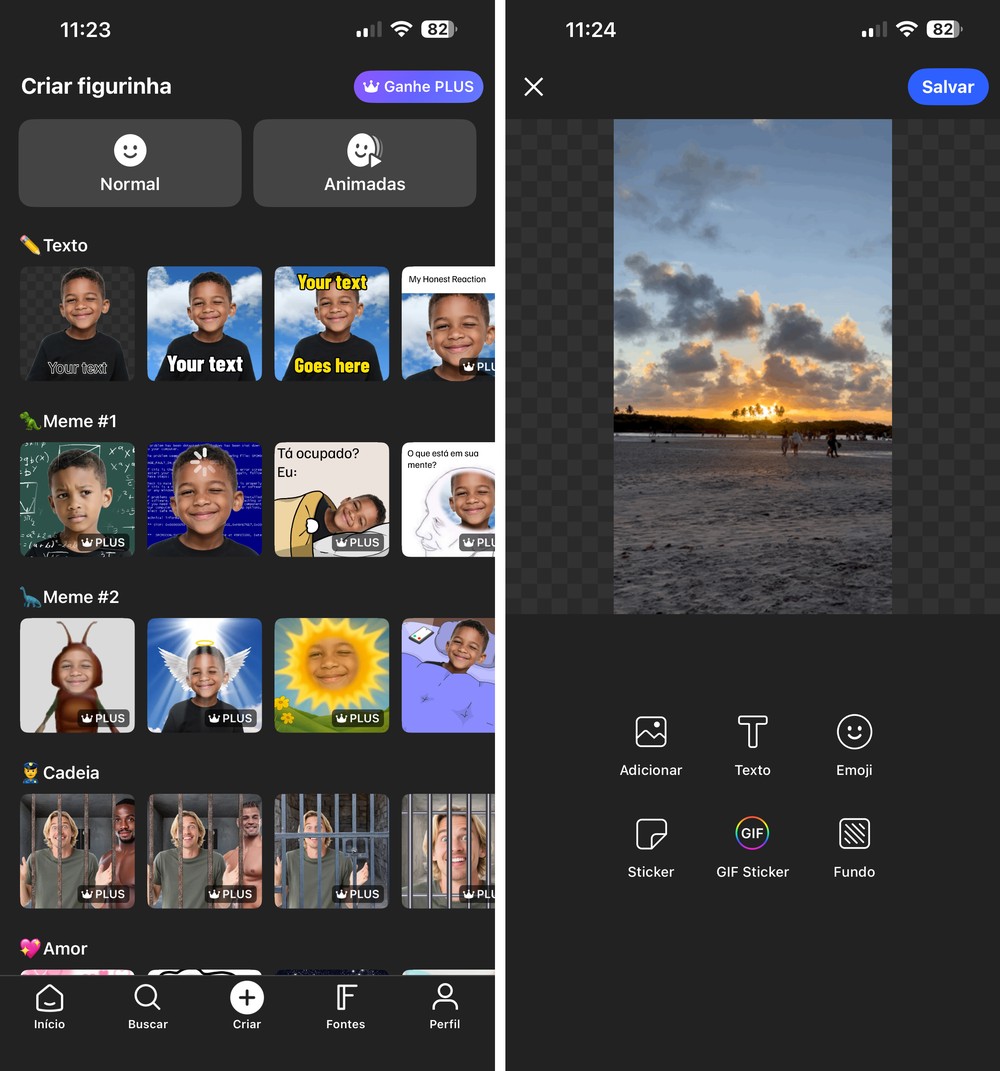Open the Buscar search tab

(148, 1006)
